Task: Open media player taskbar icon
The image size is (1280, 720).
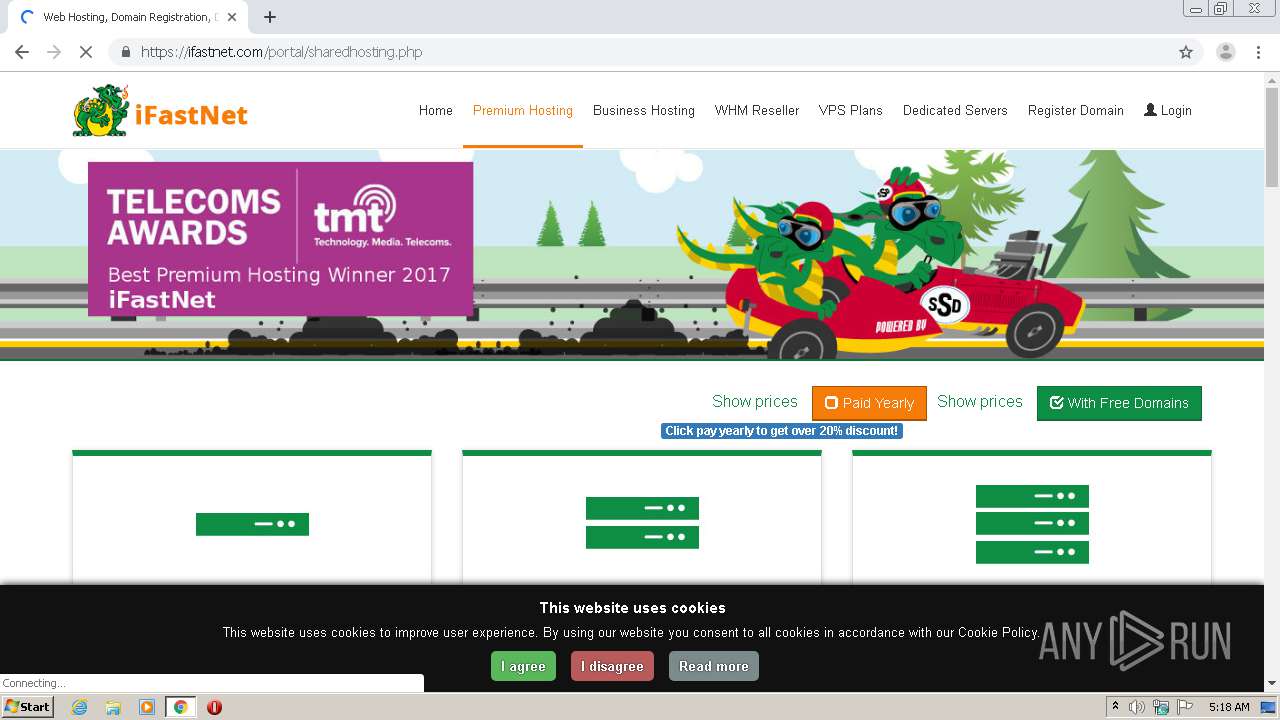Action: point(147,707)
